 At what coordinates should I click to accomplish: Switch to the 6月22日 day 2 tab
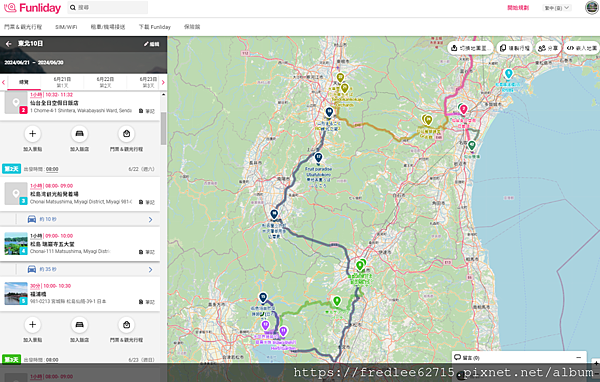105,82
